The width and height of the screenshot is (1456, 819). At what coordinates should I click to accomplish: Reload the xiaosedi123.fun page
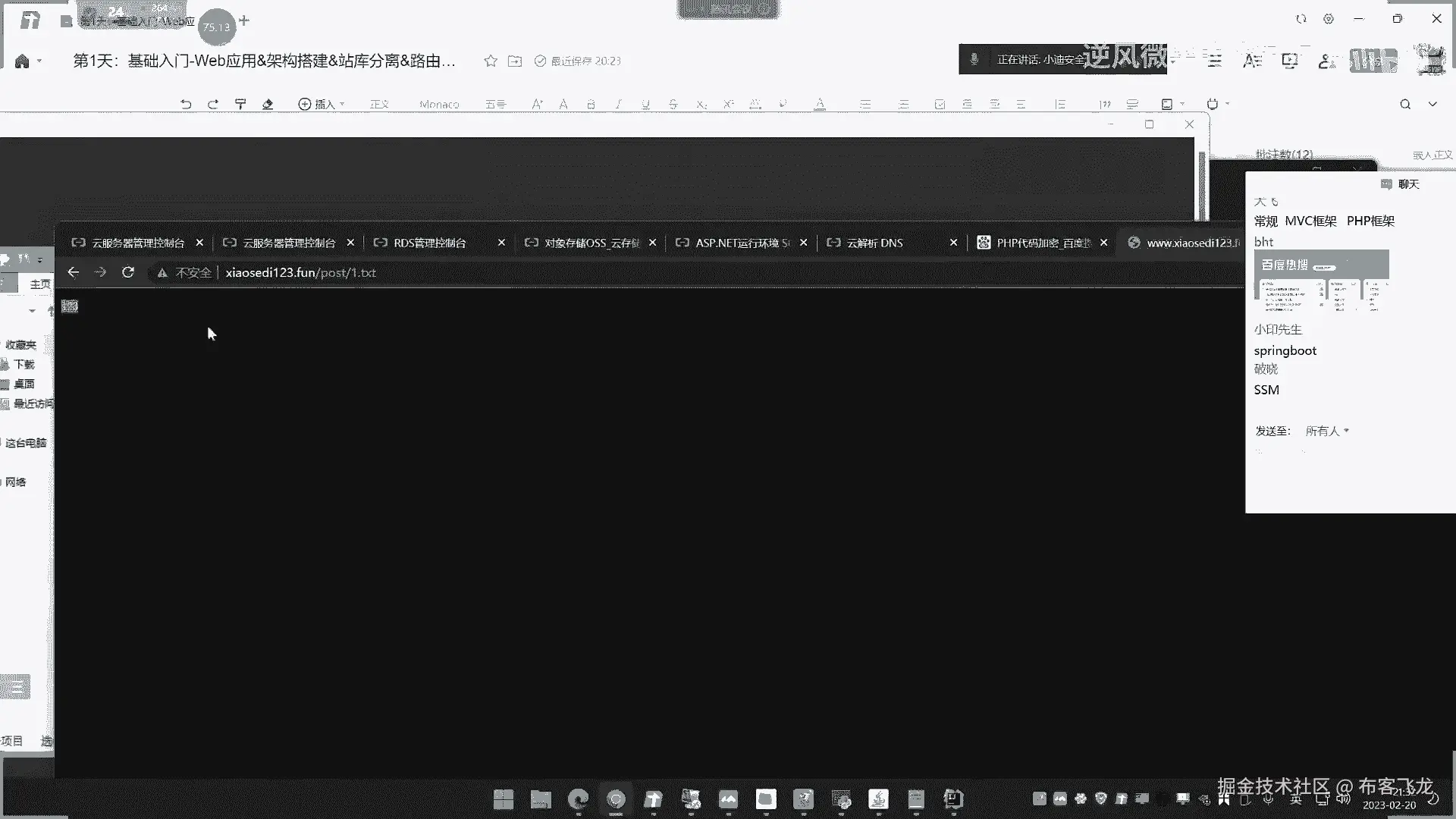coord(128,272)
